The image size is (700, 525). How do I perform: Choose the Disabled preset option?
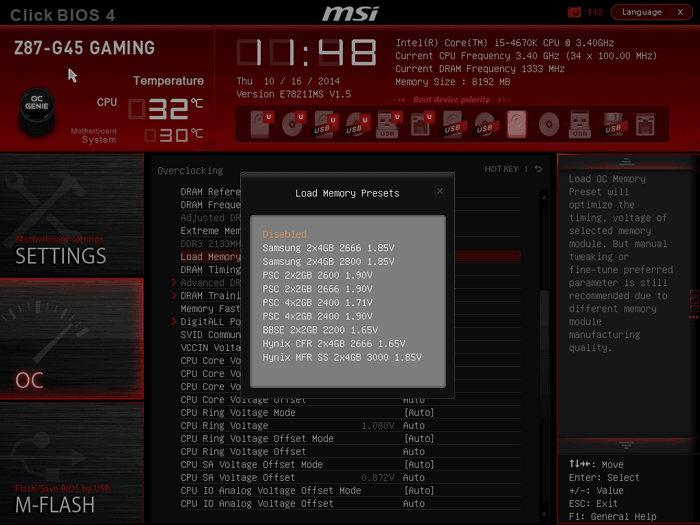click(x=284, y=234)
